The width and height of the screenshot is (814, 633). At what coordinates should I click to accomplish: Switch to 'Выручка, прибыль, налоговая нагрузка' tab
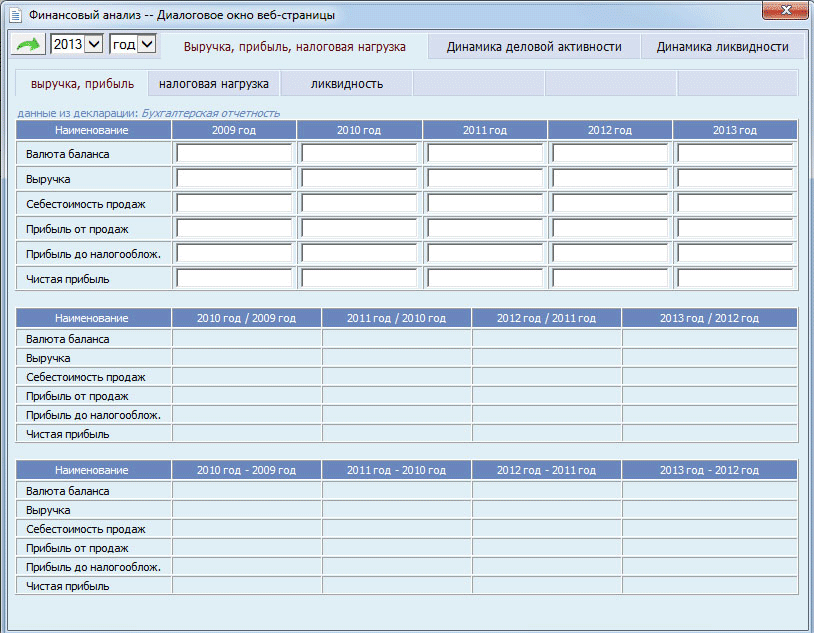coord(294,47)
